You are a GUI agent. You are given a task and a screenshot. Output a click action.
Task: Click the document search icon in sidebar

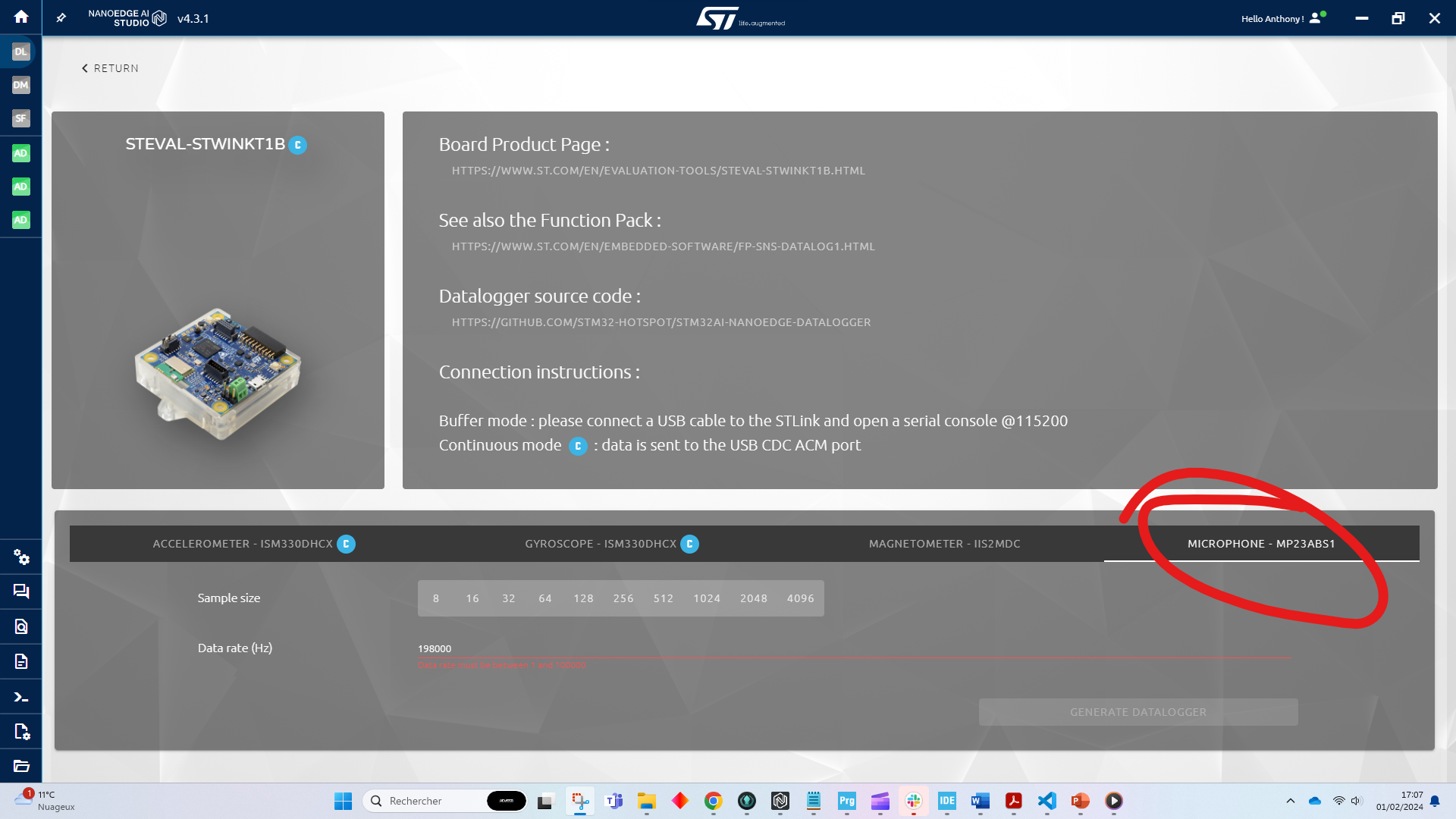[x=21, y=626]
